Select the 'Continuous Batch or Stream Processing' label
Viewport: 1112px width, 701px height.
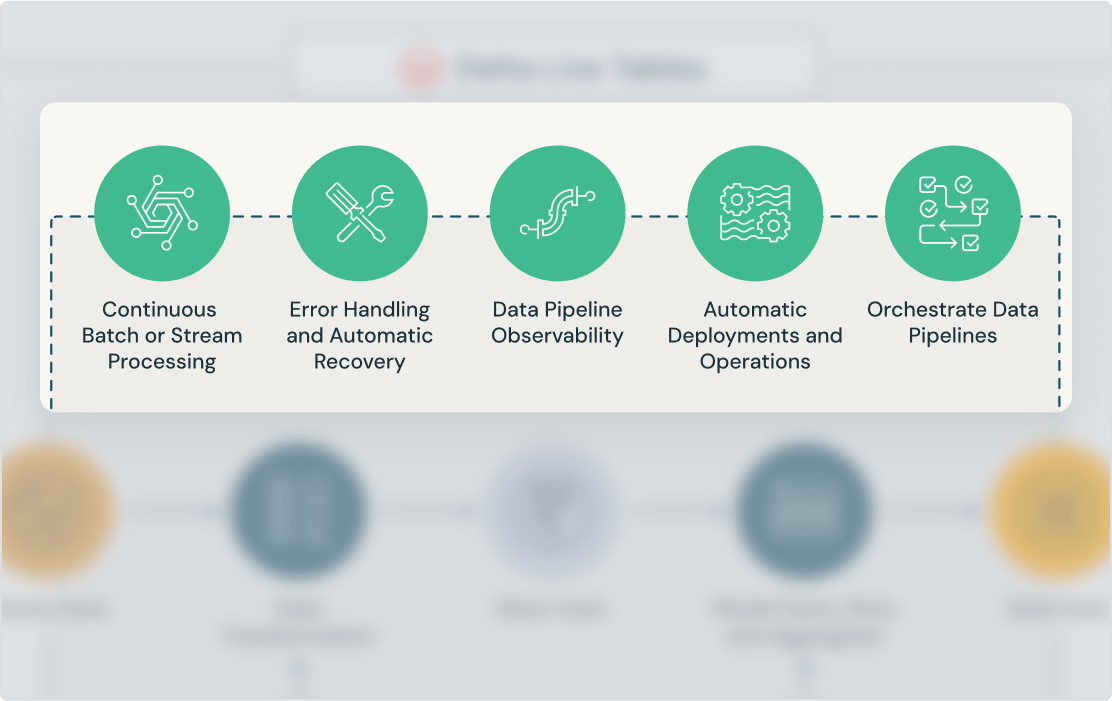point(162,336)
